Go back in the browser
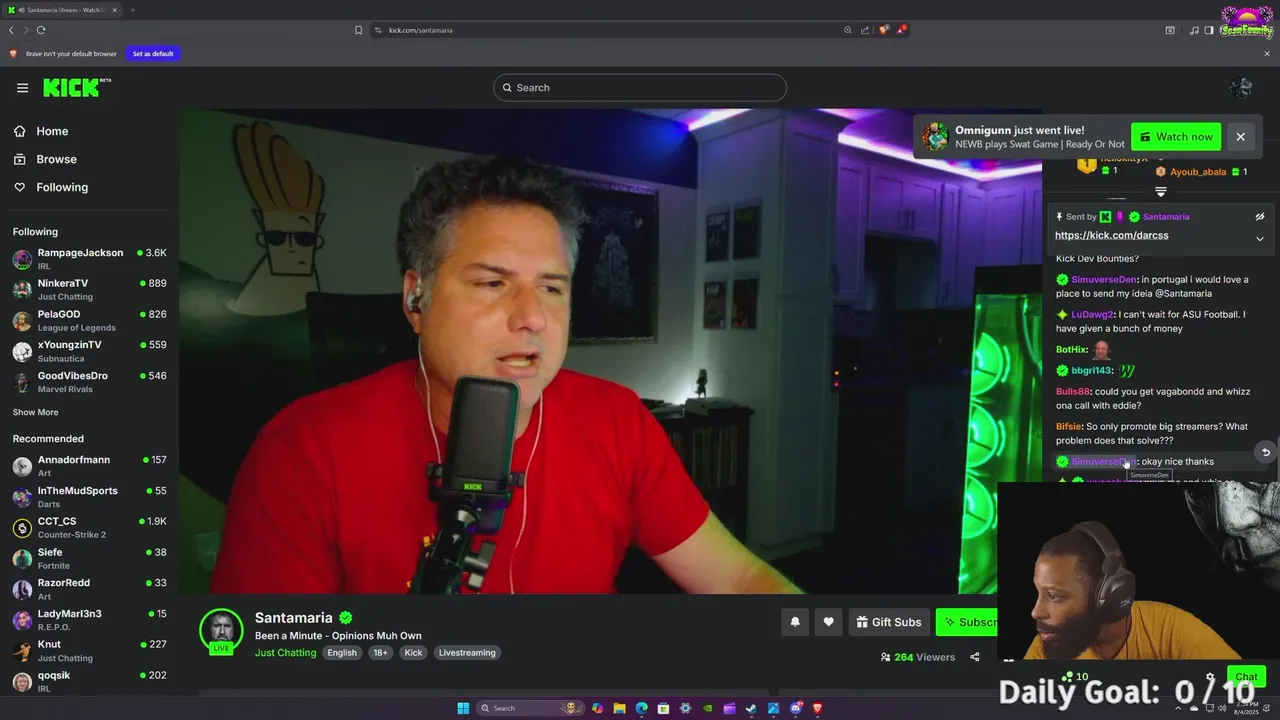Screen dimensions: 1280x720 click(11, 30)
